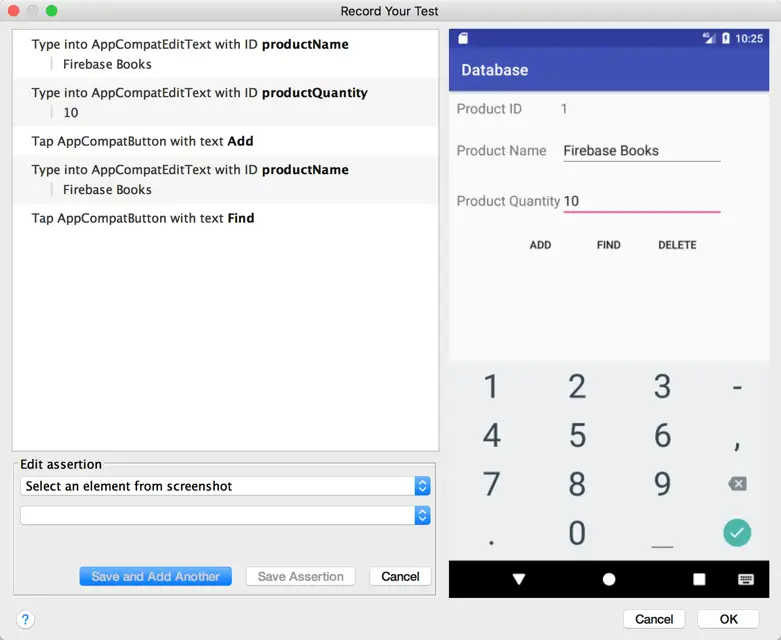Select the 'Tap AppCompatButton with text Find' step
This screenshot has height=640, width=781.
tap(143, 218)
